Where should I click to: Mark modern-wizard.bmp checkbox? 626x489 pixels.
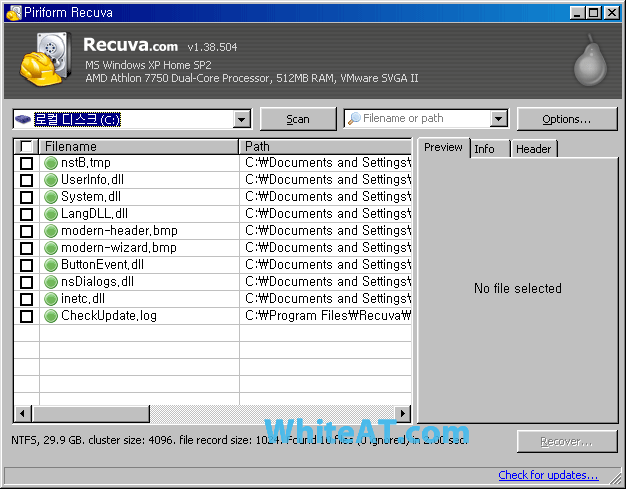coord(26,248)
